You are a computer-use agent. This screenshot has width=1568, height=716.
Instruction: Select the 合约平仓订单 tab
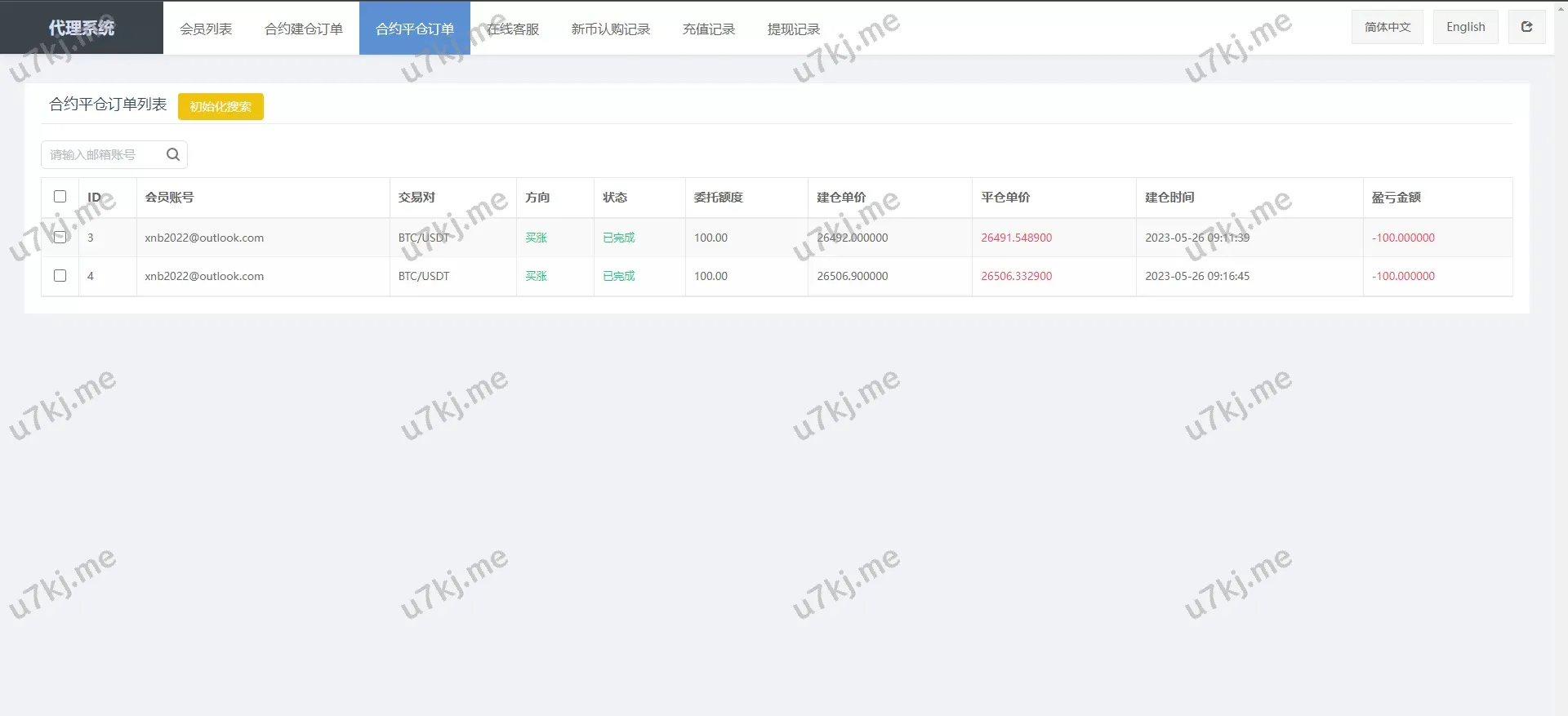[414, 29]
